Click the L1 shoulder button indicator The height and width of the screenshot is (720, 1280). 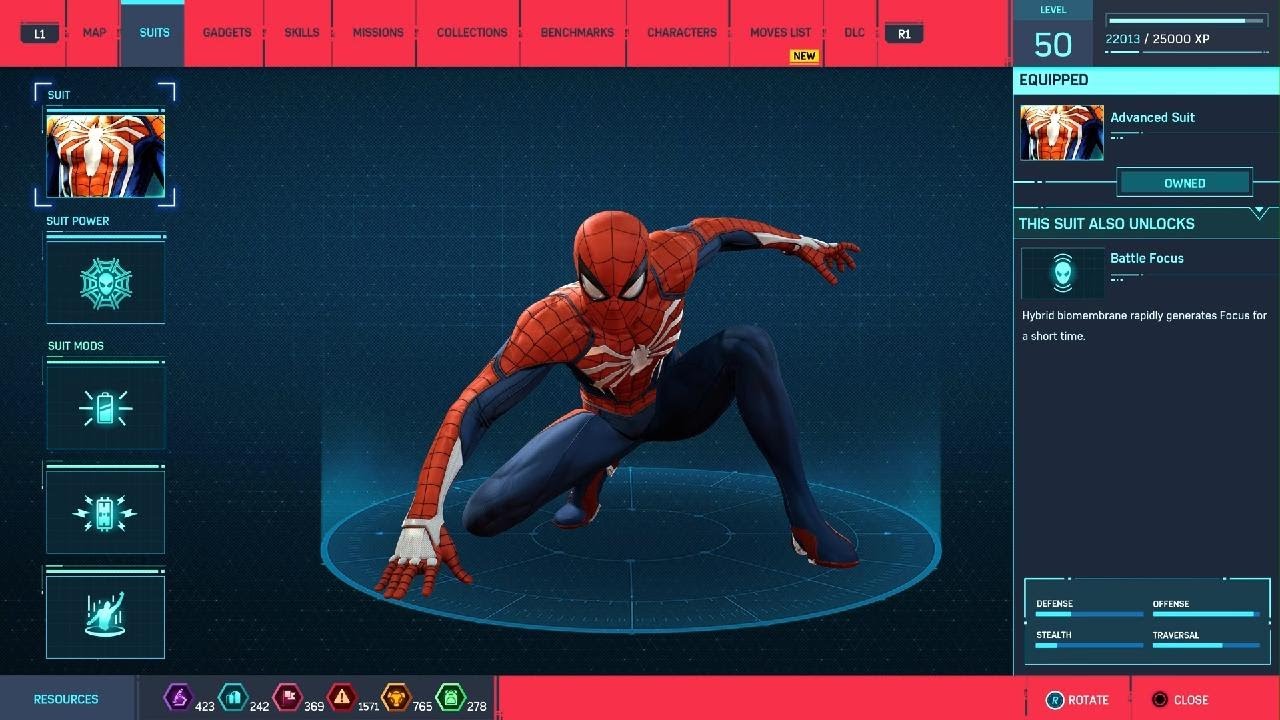click(40, 33)
